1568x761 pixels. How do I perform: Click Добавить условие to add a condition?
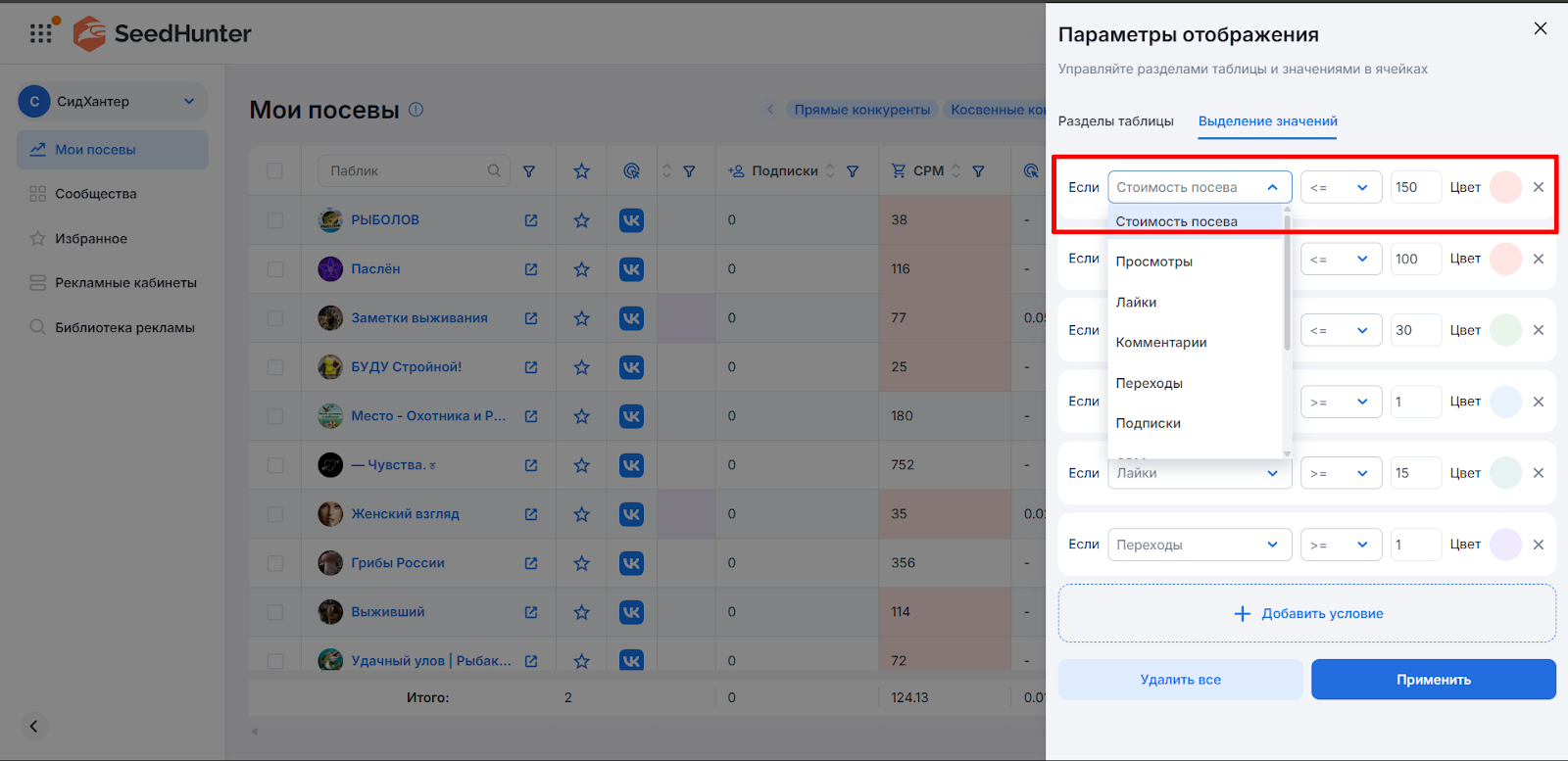[x=1306, y=614]
